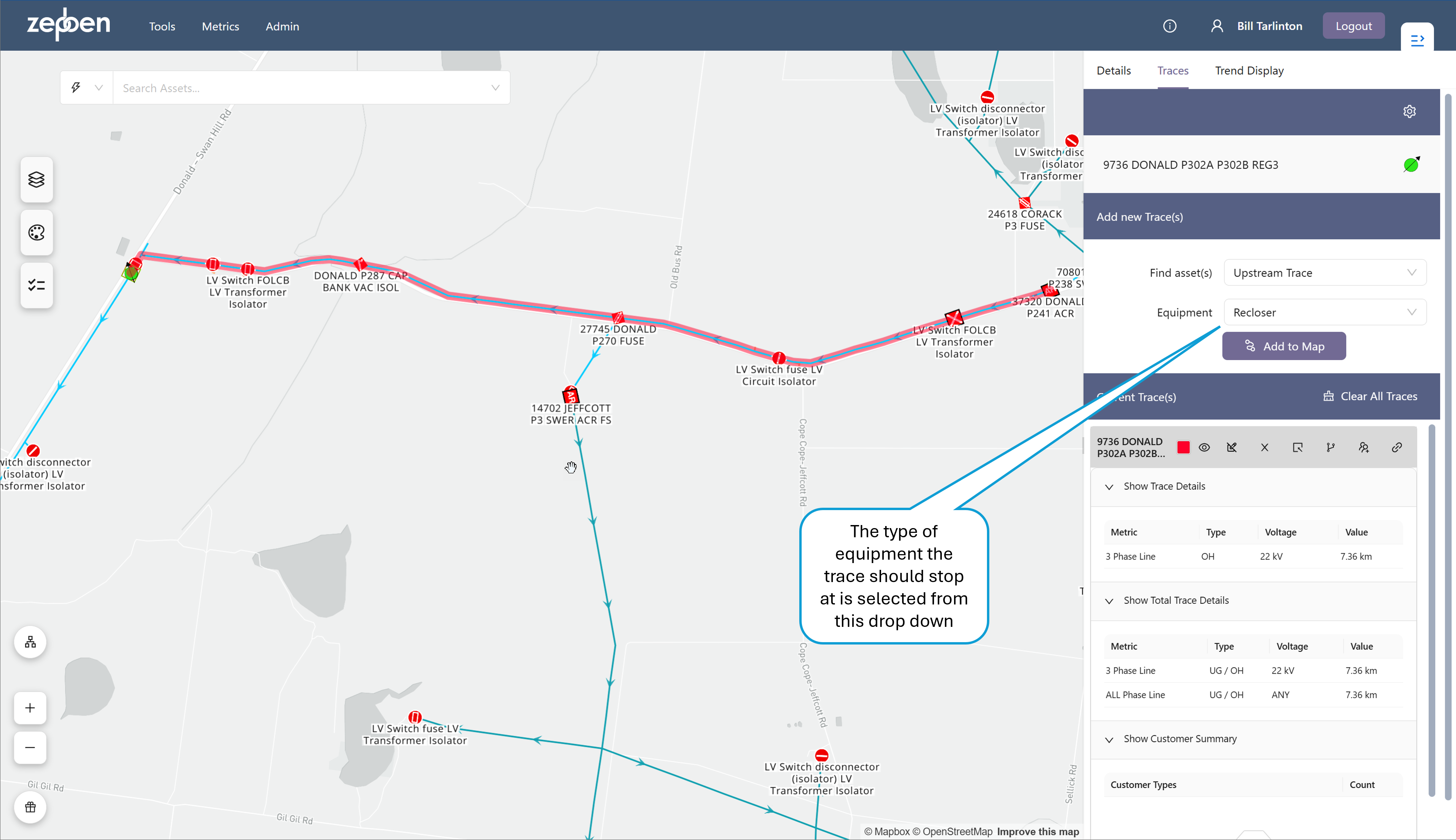1456x840 pixels.
Task: Zoom out on the map
Action: 30,747
